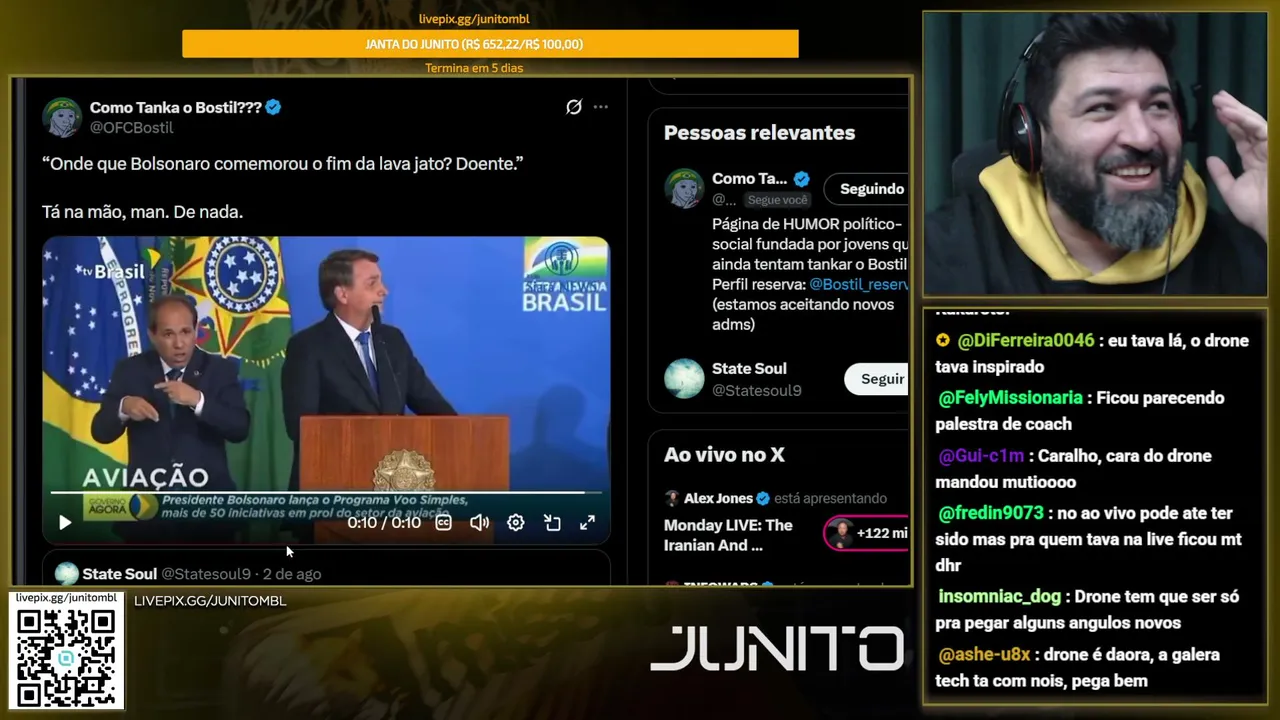Follow State Soul with the Seguir button
Screen dimensions: 1280x720
(878, 379)
